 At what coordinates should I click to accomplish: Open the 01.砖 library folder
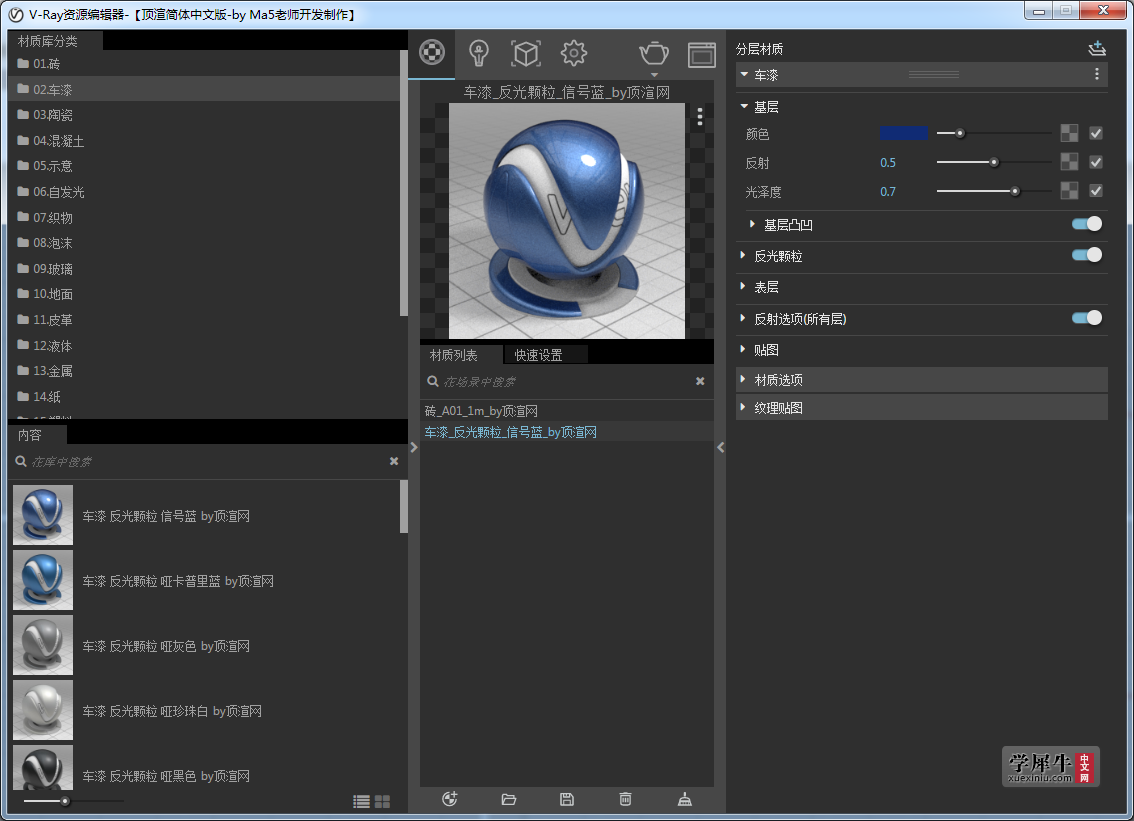[x=202, y=64]
